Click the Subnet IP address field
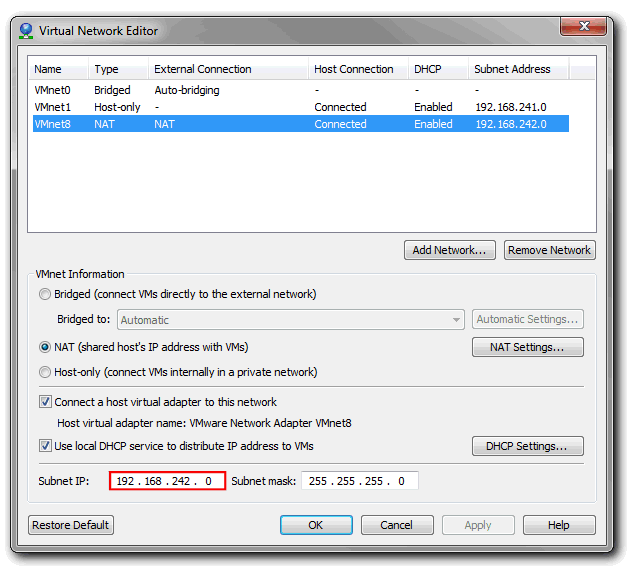 tap(167, 481)
